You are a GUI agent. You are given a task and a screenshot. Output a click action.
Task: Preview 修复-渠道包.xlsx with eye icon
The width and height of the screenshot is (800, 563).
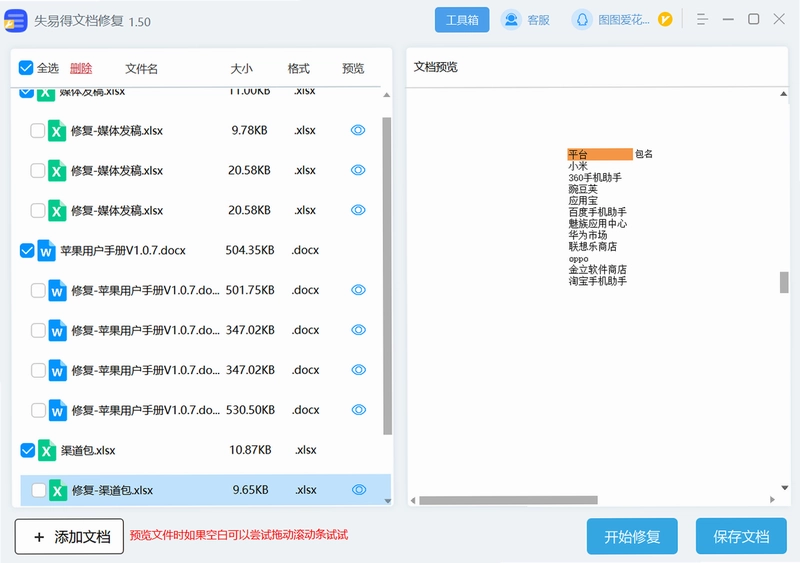359,490
